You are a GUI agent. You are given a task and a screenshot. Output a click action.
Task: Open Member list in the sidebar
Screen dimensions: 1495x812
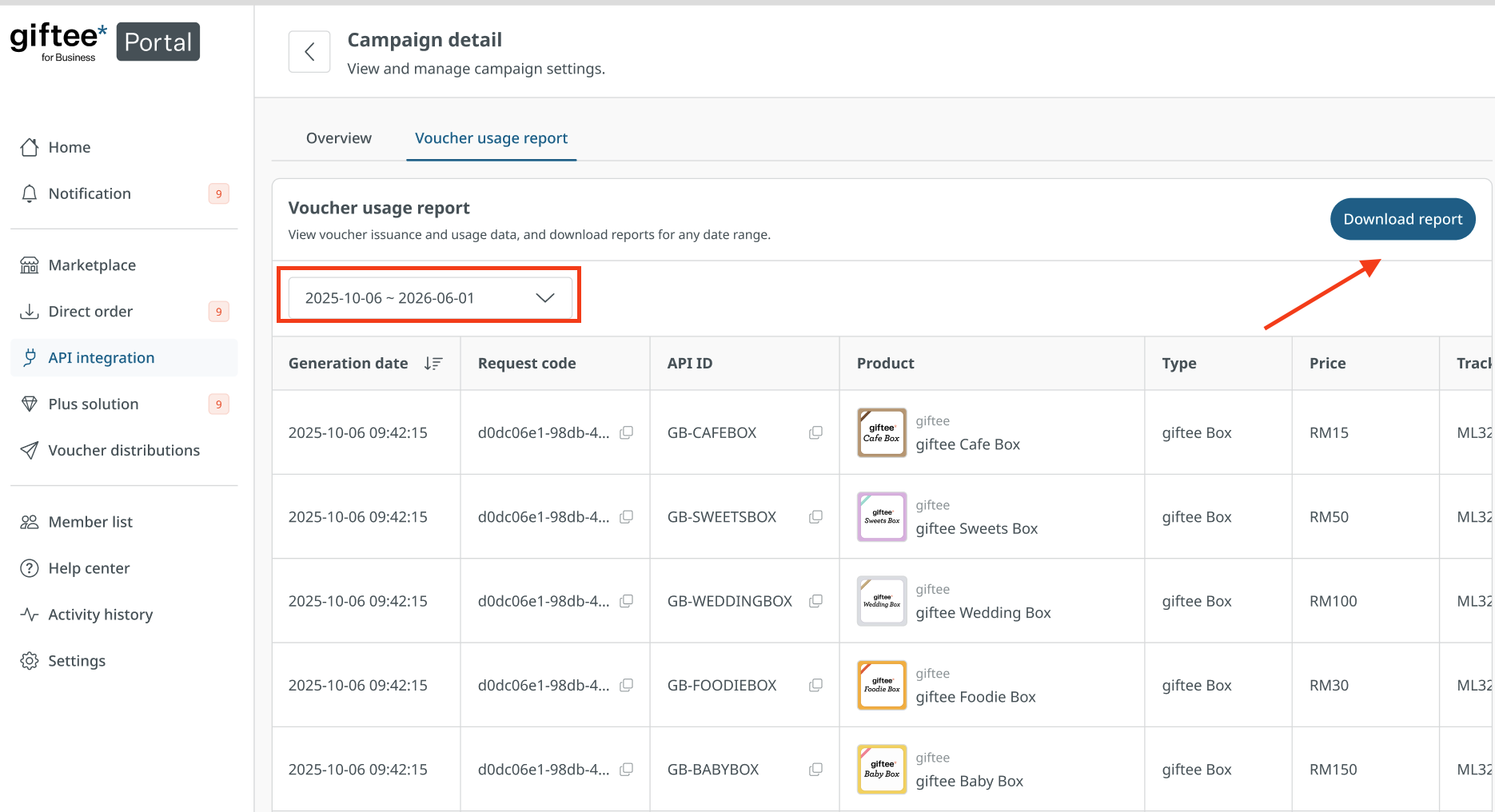point(124,522)
